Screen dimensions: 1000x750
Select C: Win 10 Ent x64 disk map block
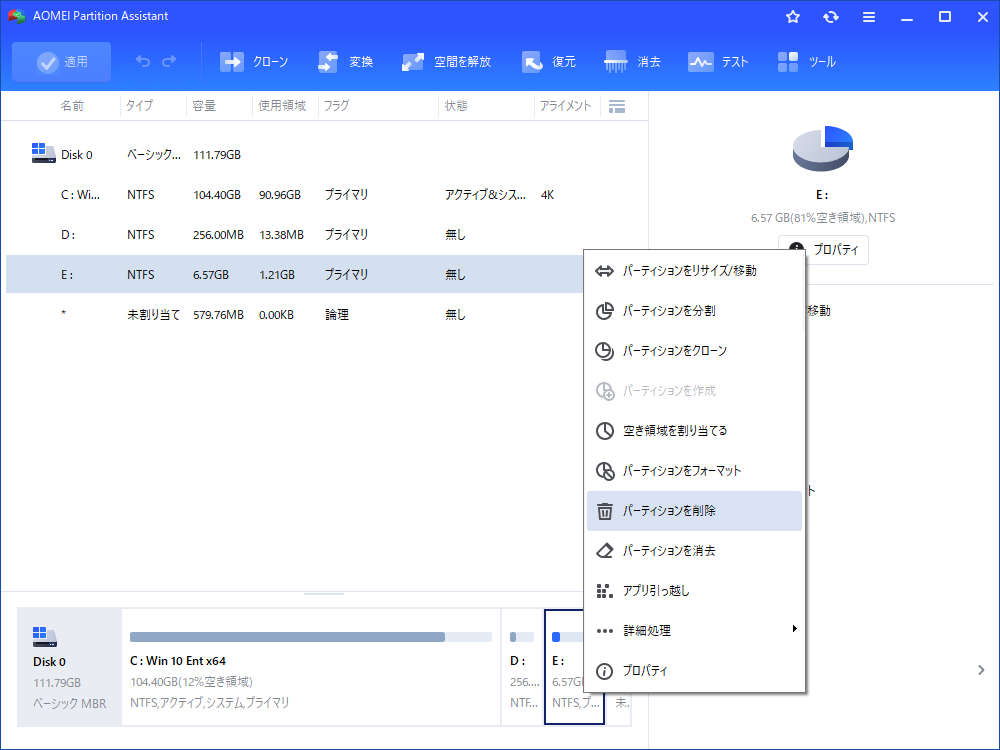(x=311, y=667)
